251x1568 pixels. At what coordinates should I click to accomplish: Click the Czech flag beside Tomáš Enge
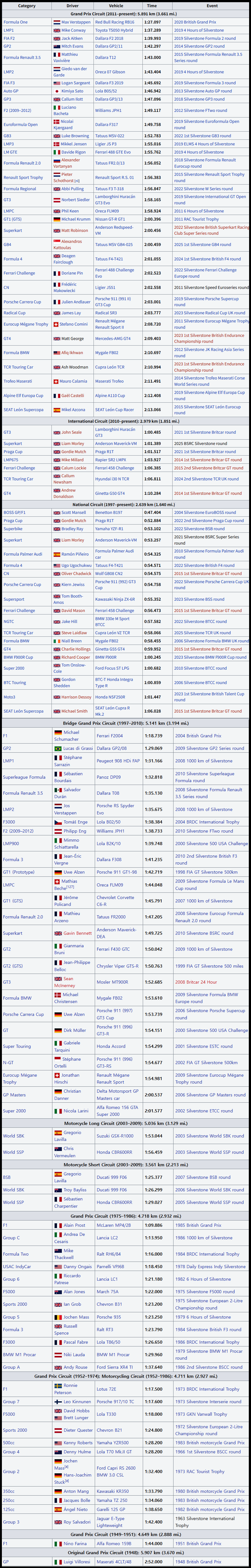pos(58,822)
